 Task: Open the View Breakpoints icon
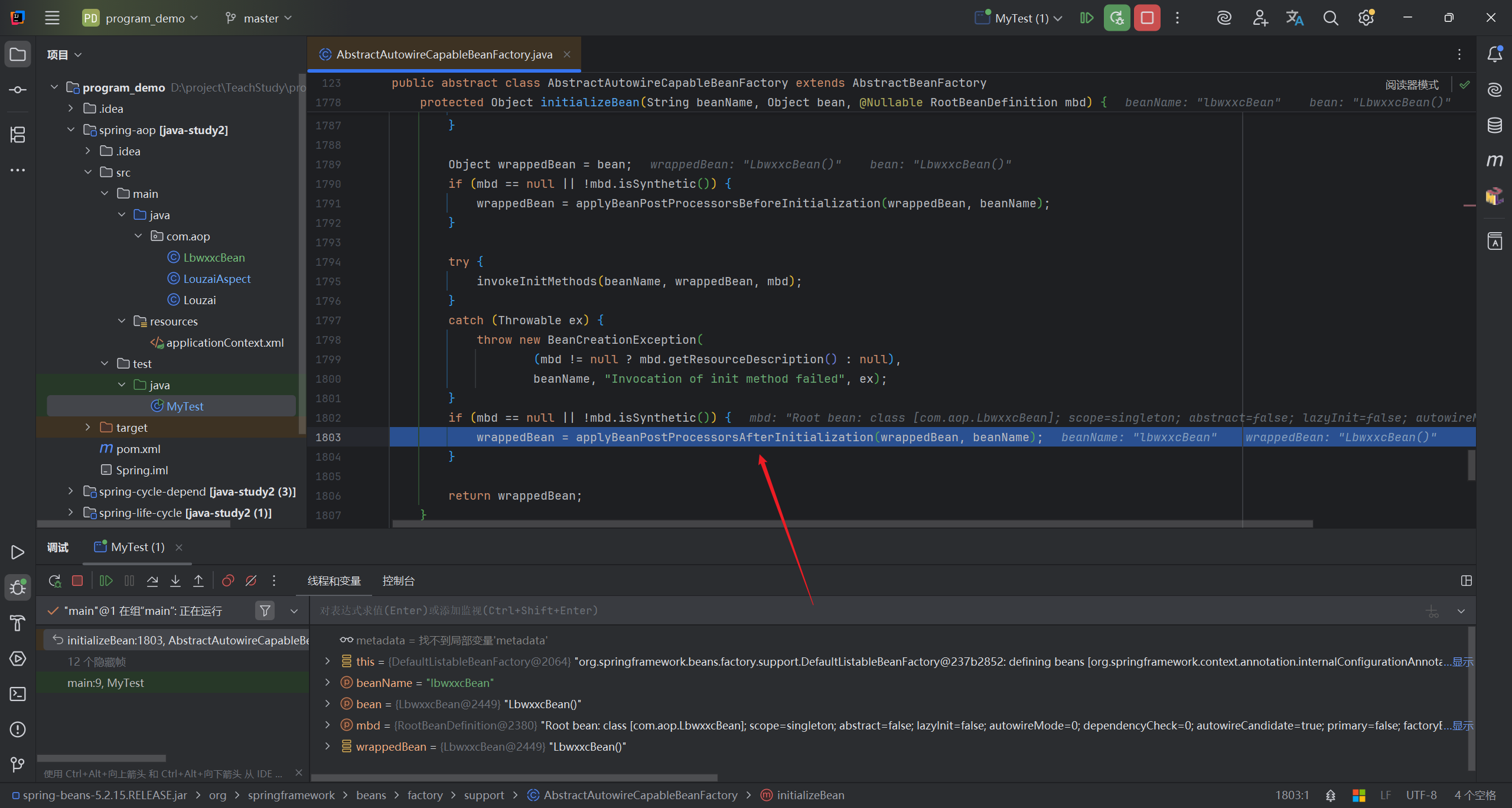[228, 581]
